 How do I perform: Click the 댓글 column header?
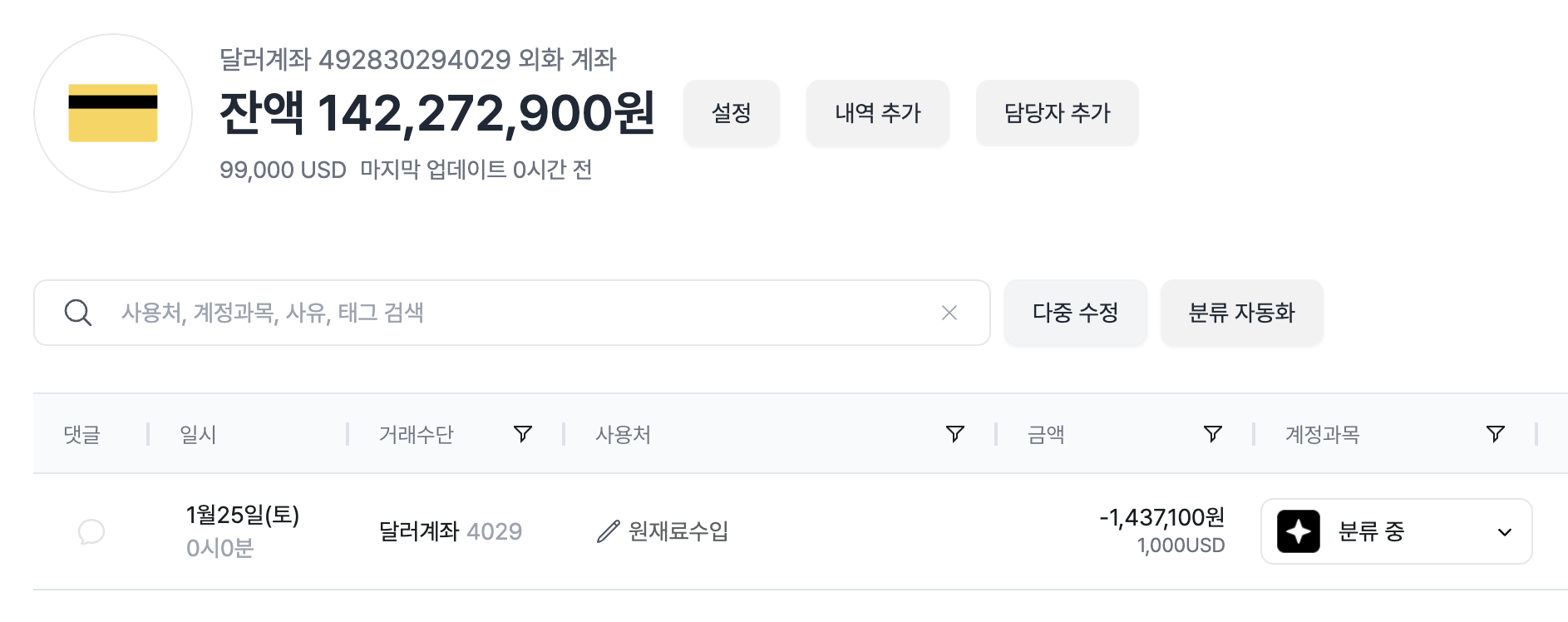click(x=81, y=434)
